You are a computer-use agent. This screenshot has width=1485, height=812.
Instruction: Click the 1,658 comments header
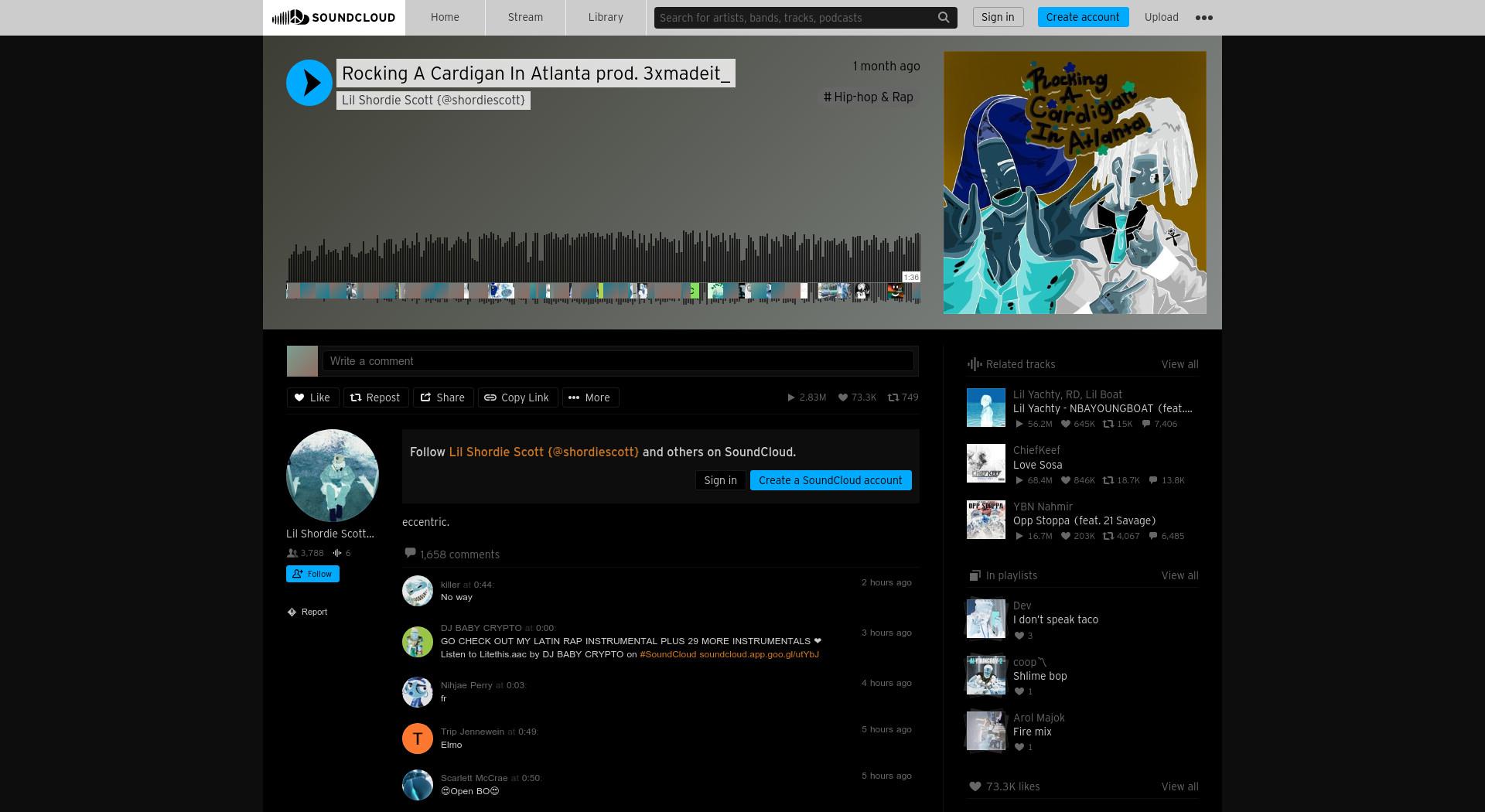(x=452, y=554)
